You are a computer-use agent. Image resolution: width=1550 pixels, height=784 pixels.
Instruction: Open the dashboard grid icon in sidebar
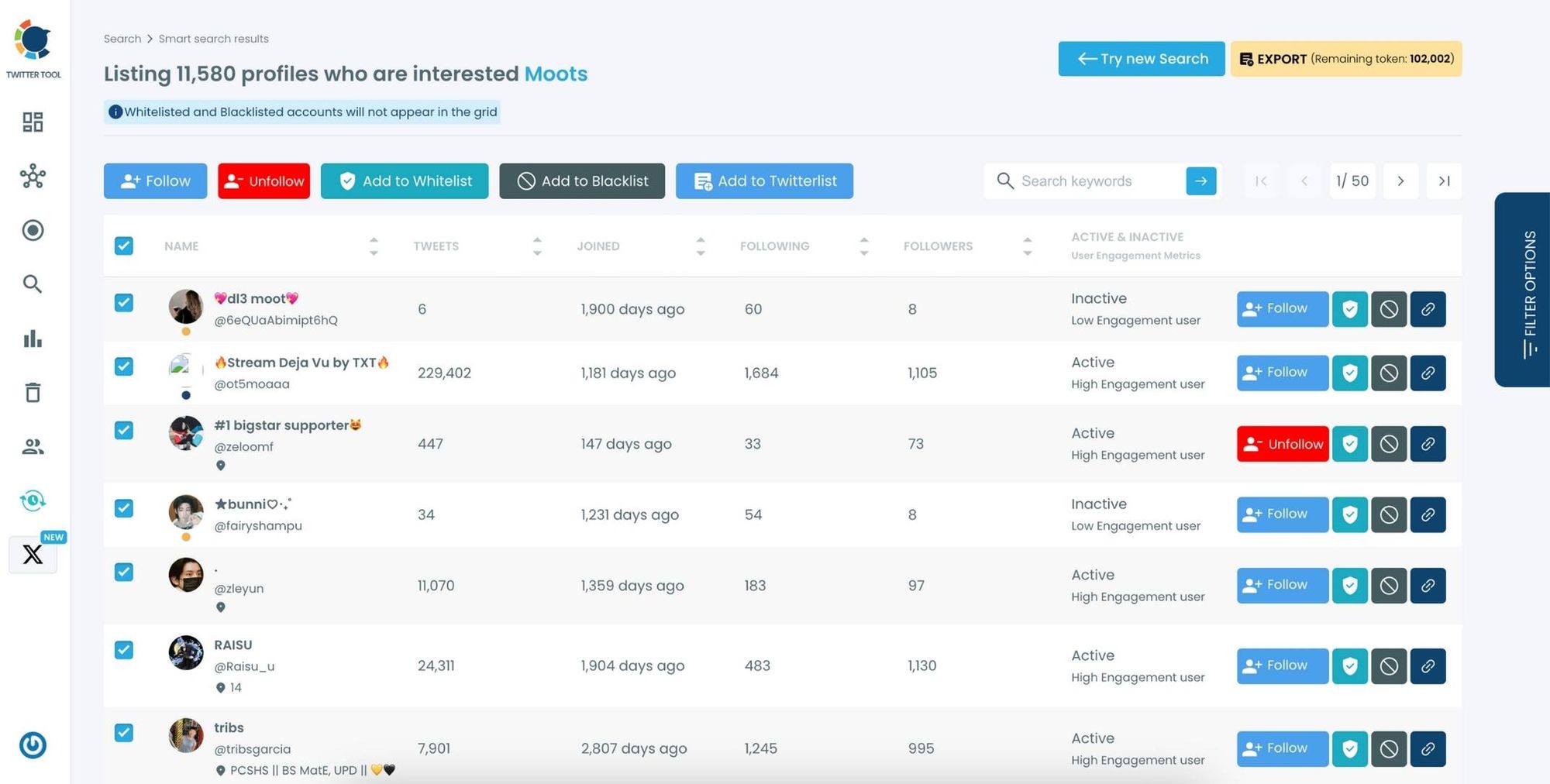pos(33,122)
